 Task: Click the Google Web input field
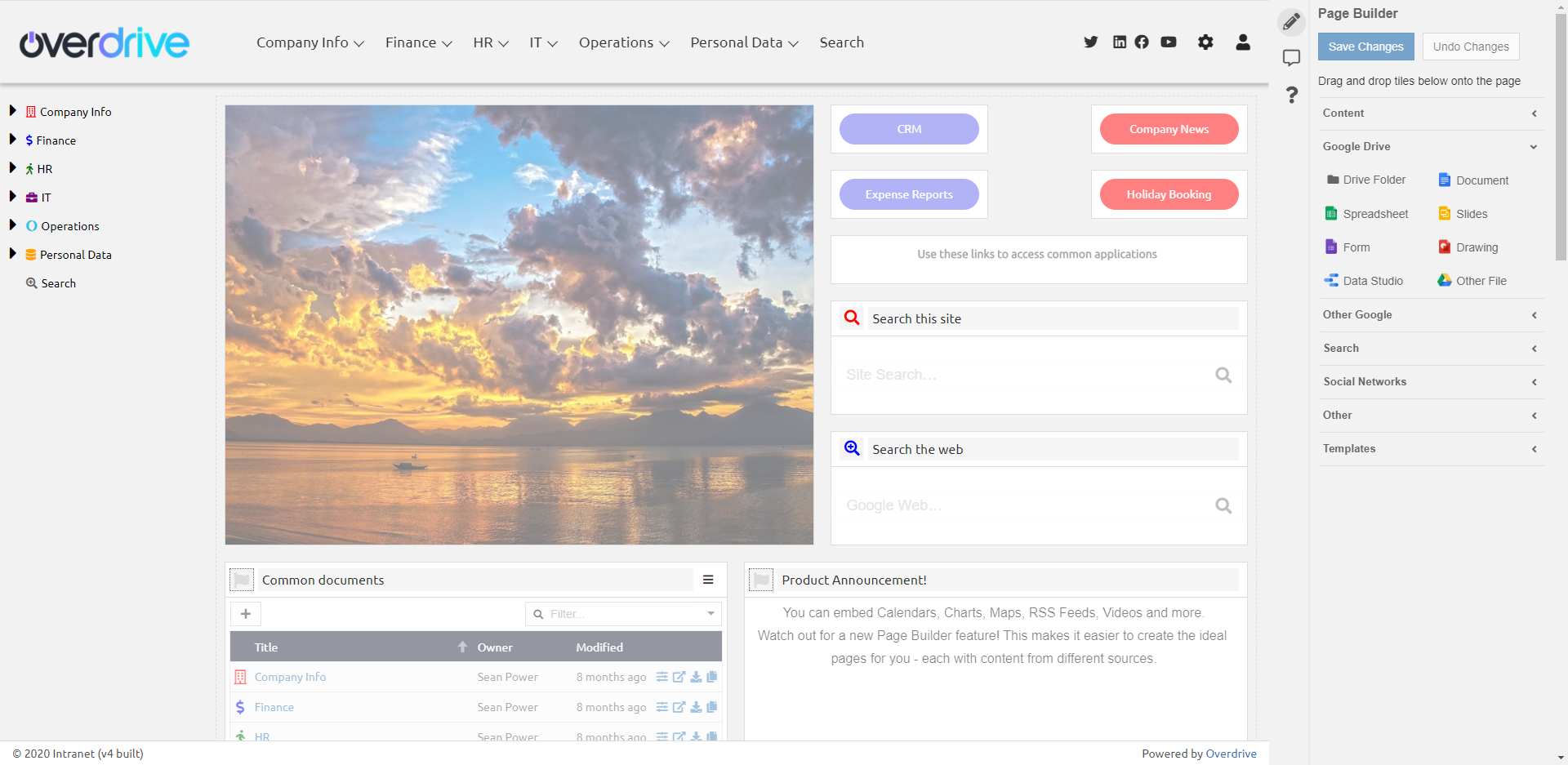point(1025,505)
